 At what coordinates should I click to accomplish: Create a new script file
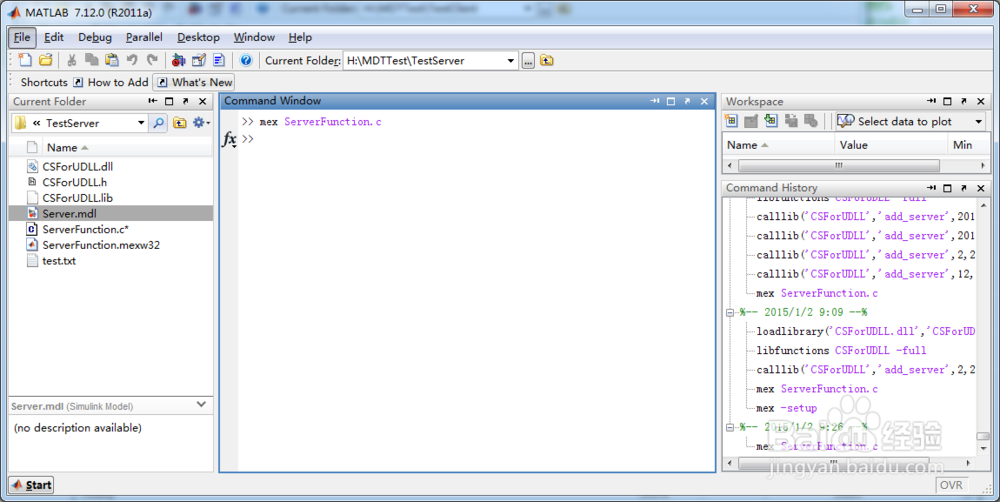pos(25,60)
